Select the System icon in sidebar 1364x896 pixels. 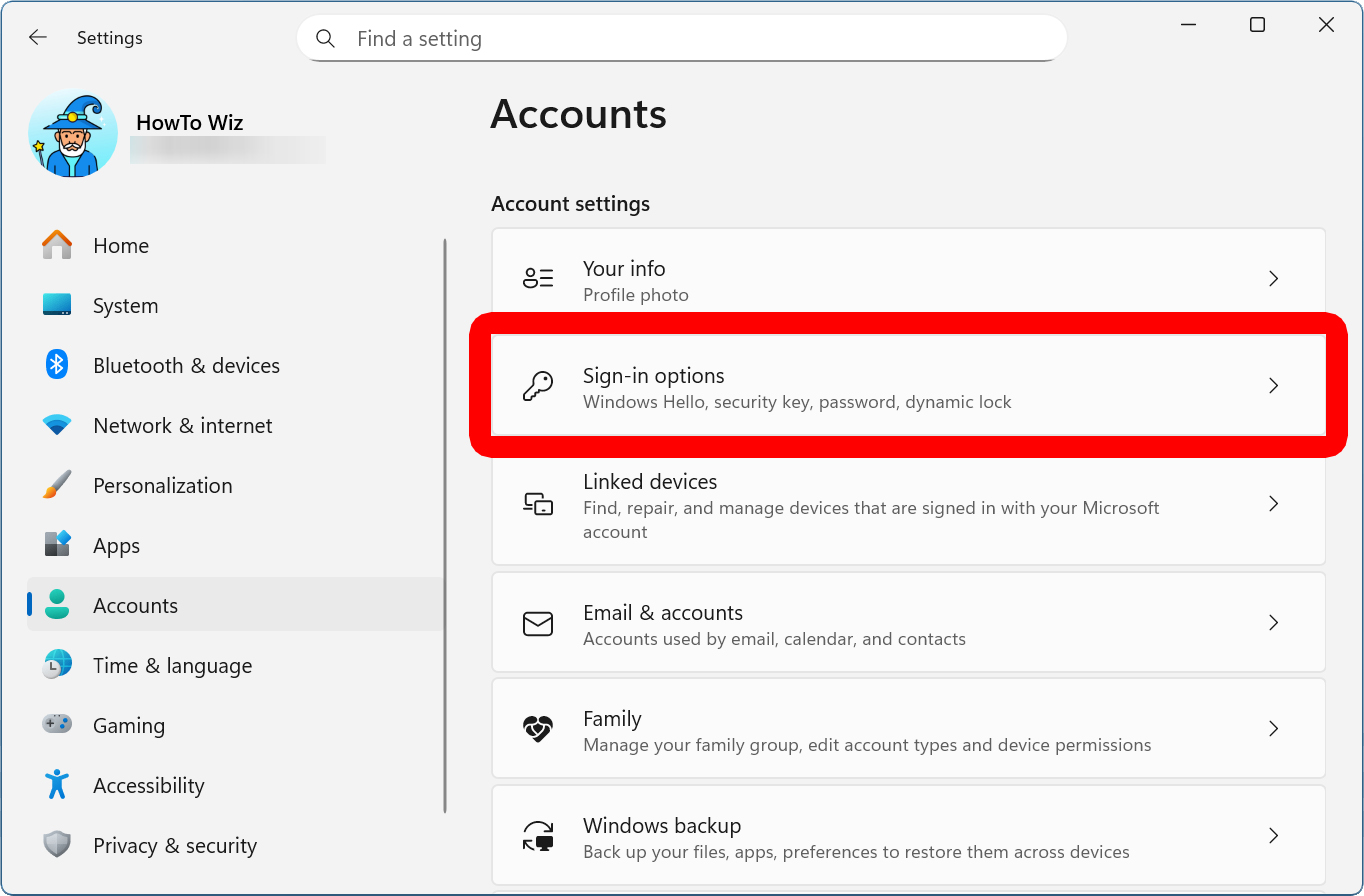point(57,305)
